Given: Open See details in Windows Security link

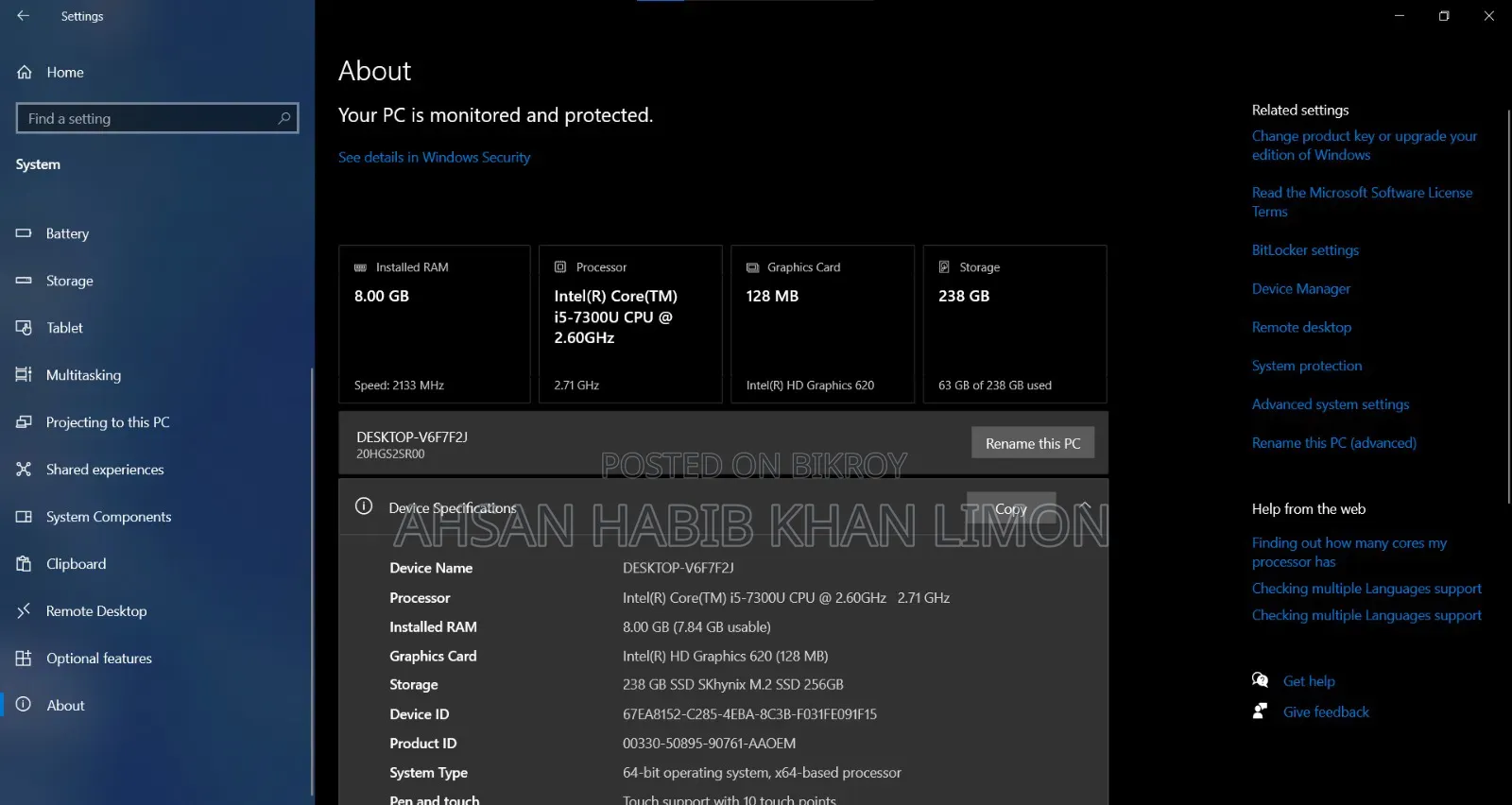Looking at the screenshot, I should tap(435, 157).
